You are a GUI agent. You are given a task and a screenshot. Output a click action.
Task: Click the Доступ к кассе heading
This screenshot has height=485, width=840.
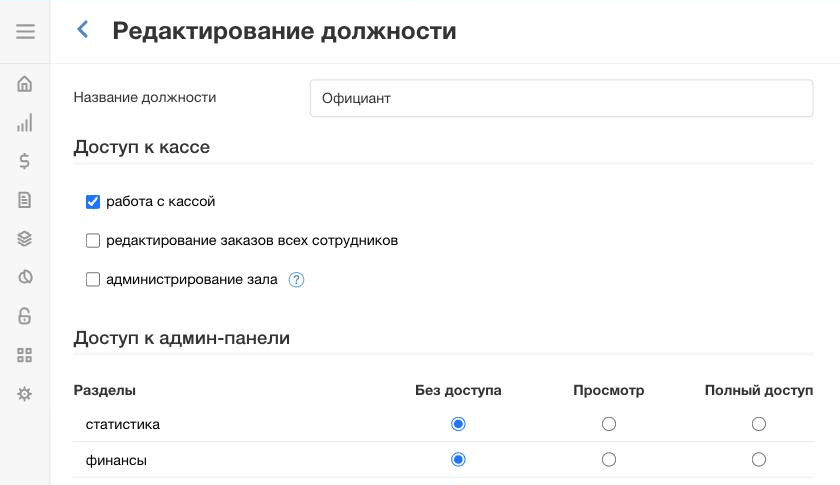tap(141, 147)
